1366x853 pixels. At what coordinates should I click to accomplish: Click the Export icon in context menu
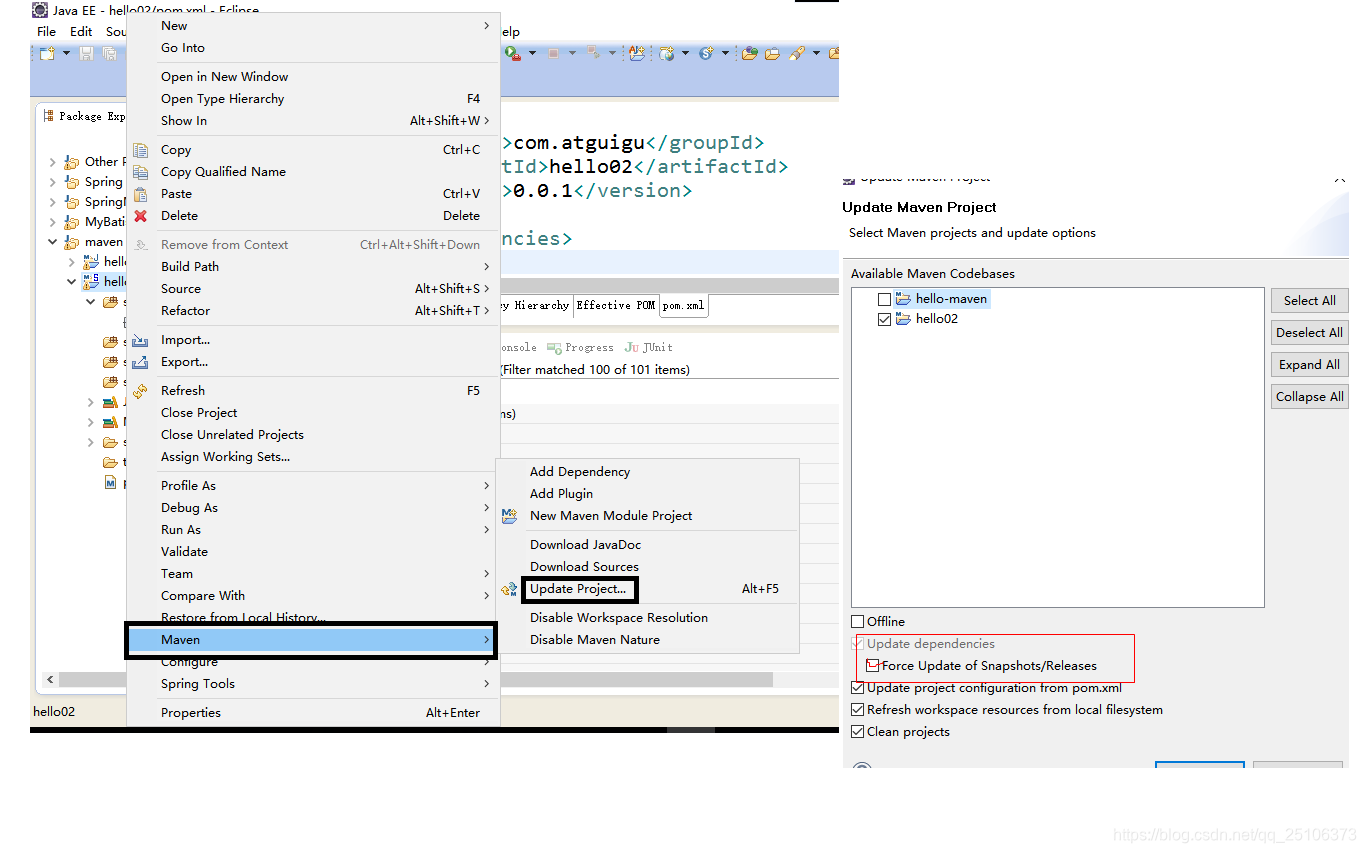click(x=141, y=362)
